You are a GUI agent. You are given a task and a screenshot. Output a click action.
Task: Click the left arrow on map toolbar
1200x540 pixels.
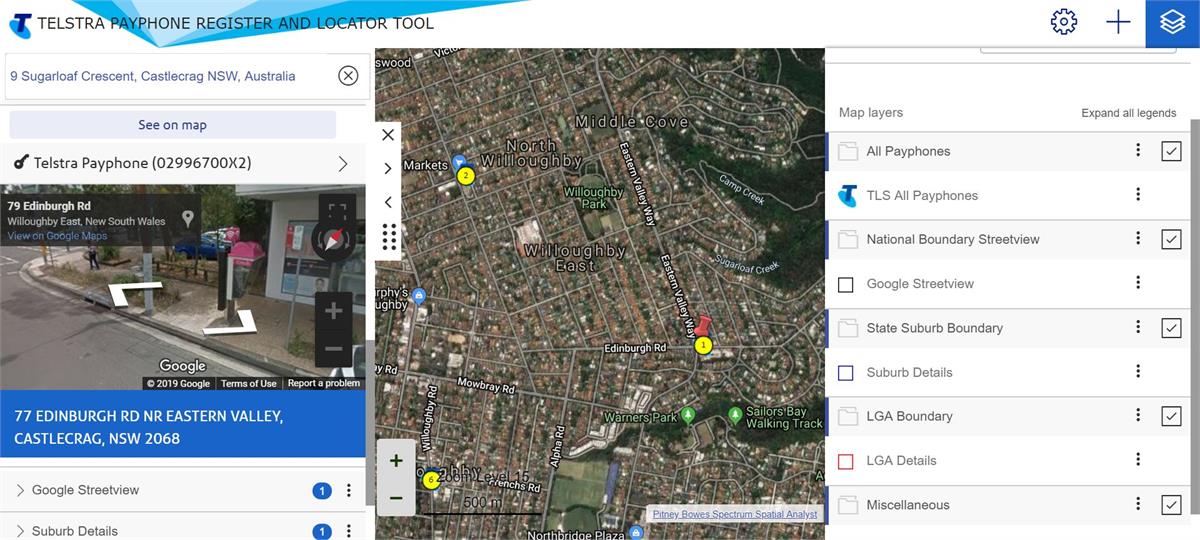coord(388,202)
